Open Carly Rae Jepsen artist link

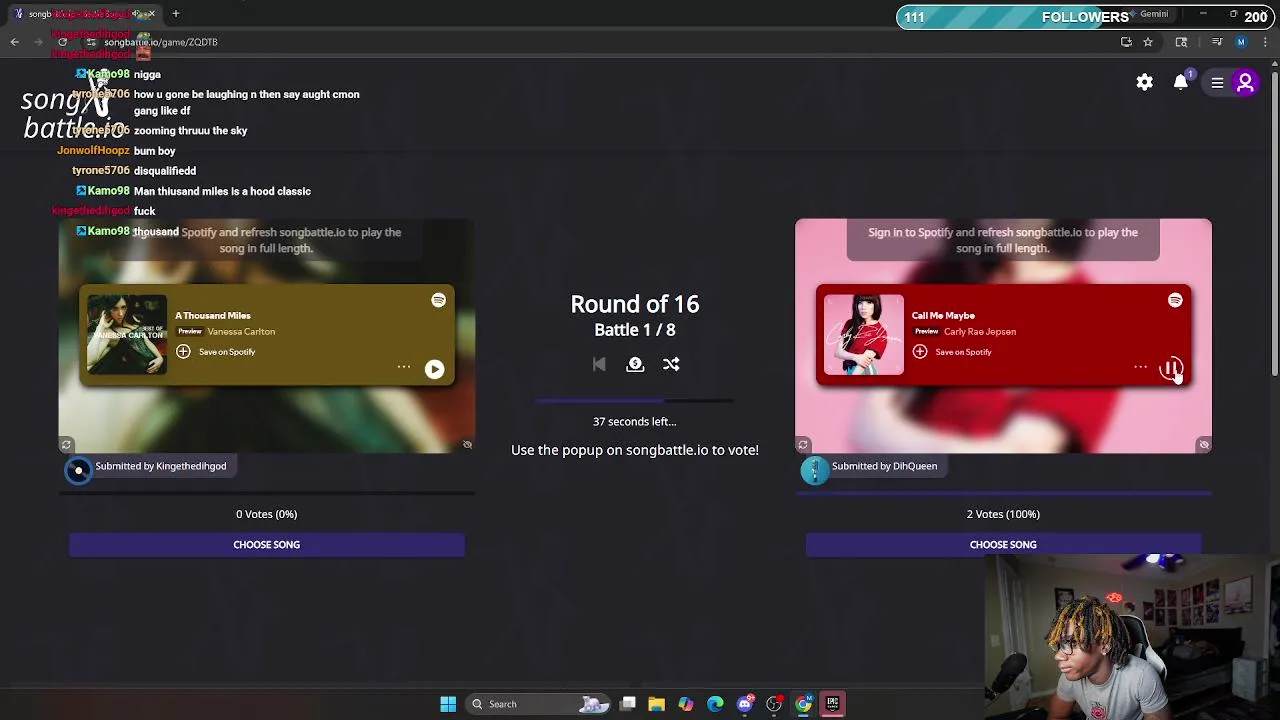tap(980, 332)
